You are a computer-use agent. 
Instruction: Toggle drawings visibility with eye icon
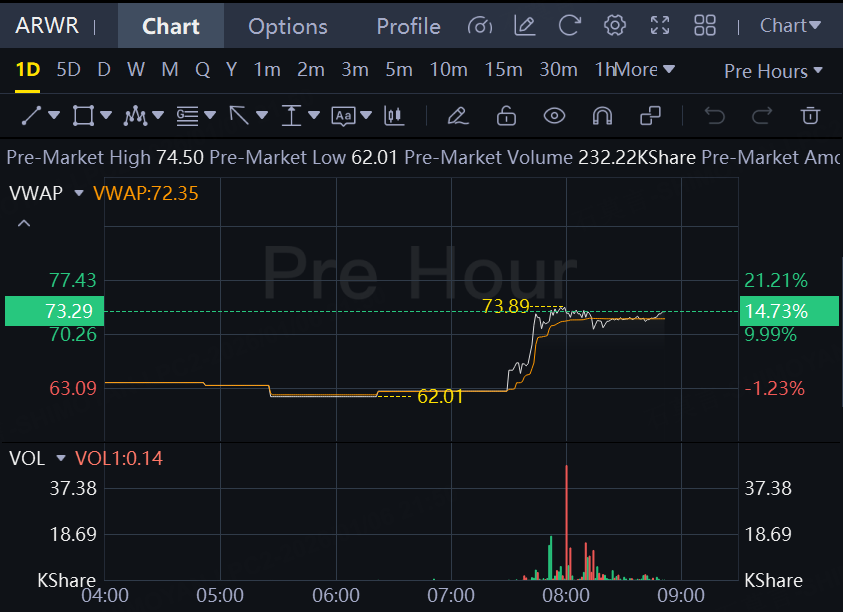(554, 116)
